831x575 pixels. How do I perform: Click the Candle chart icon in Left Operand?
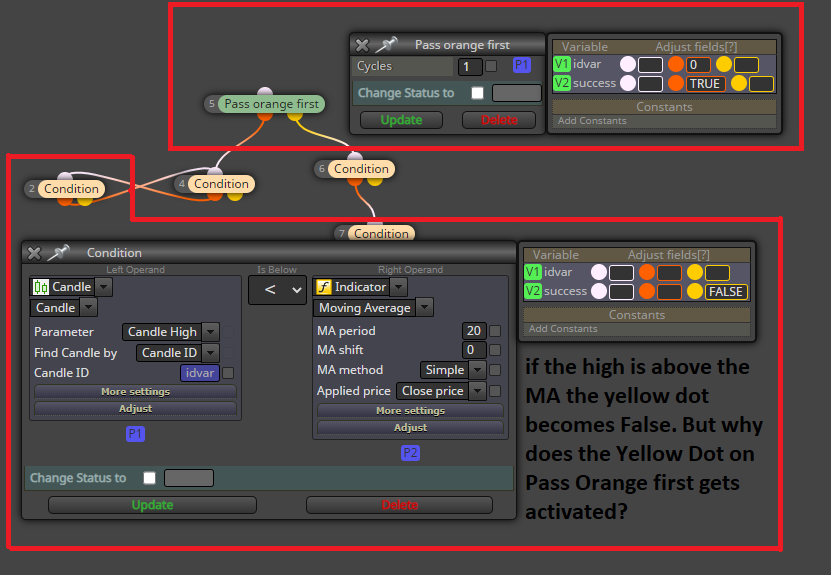click(41, 287)
